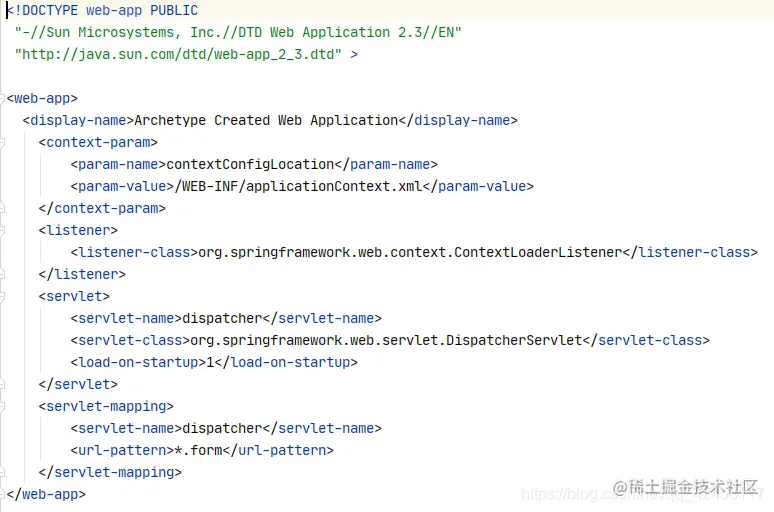Click the closing </url-pattern> tag
Screen dimensions: 774x512
(278, 450)
